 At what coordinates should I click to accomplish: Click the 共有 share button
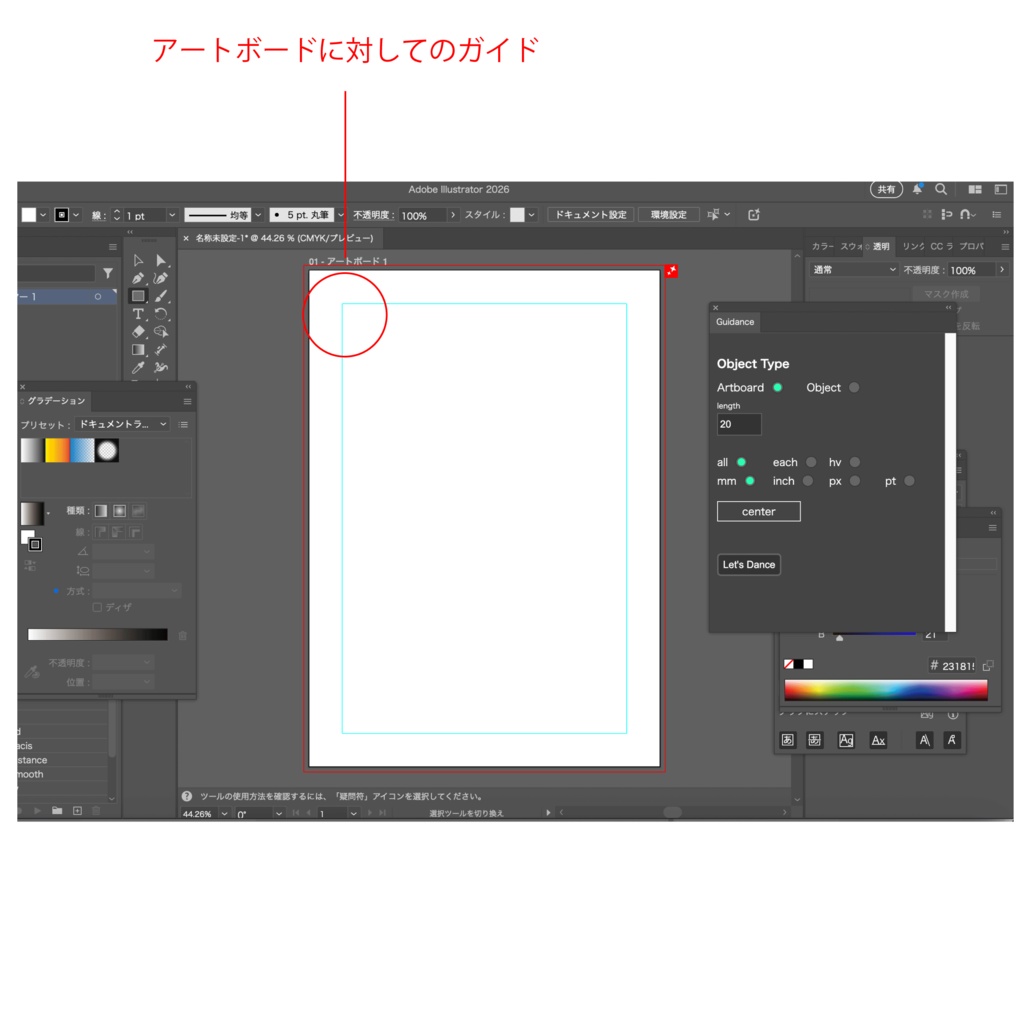(x=886, y=189)
